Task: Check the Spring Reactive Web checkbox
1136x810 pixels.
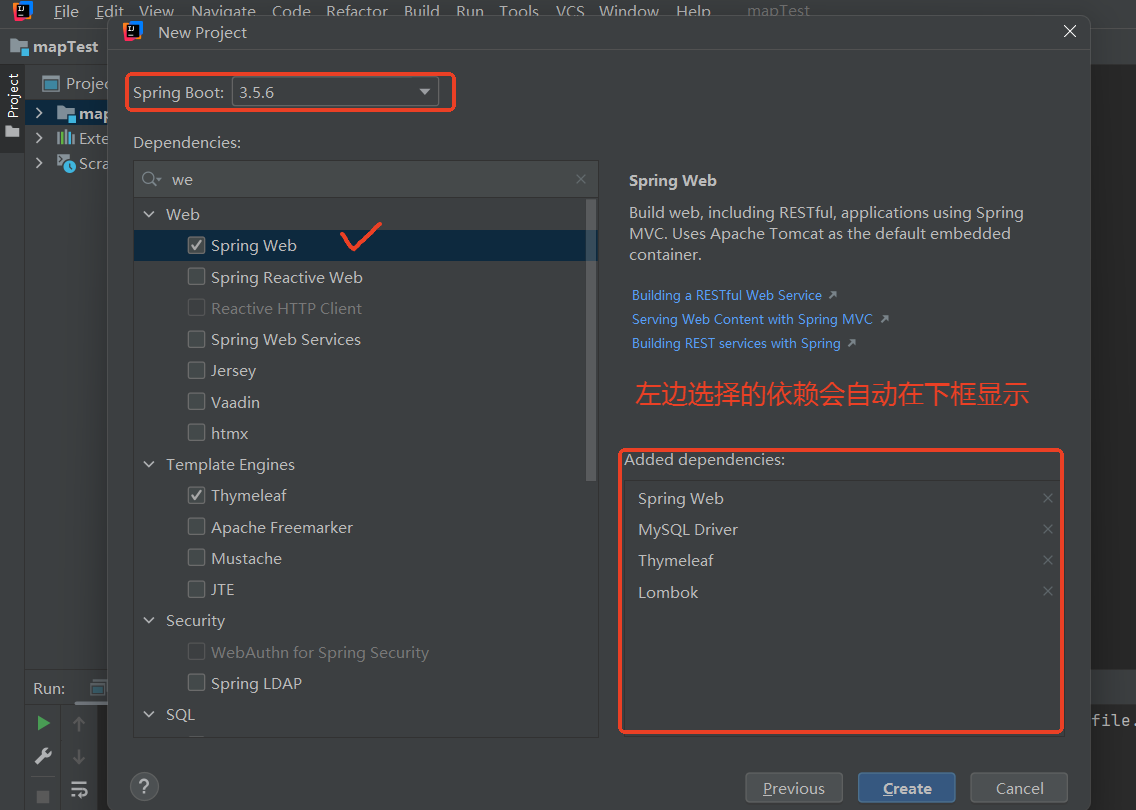Action: 196,277
